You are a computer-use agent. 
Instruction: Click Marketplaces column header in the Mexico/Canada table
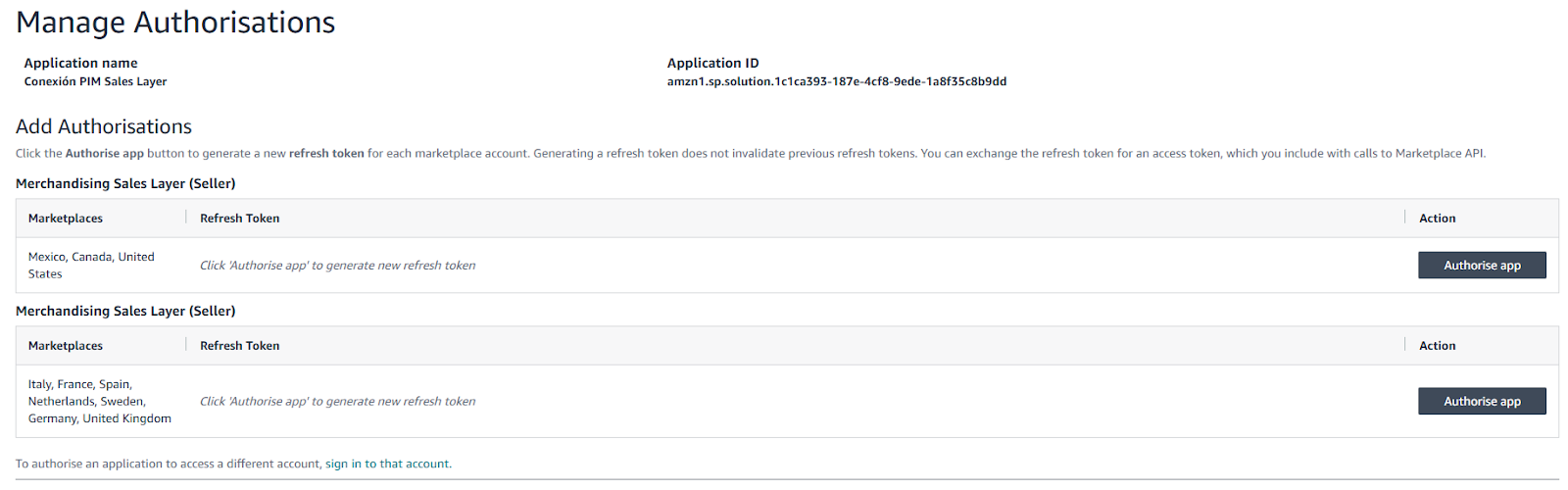[66, 219]
